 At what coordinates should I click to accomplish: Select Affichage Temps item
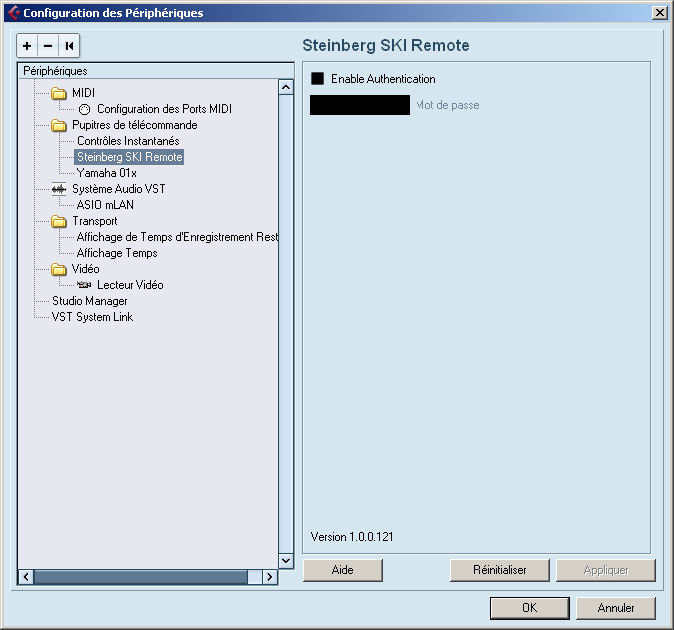tap(117, 253)
